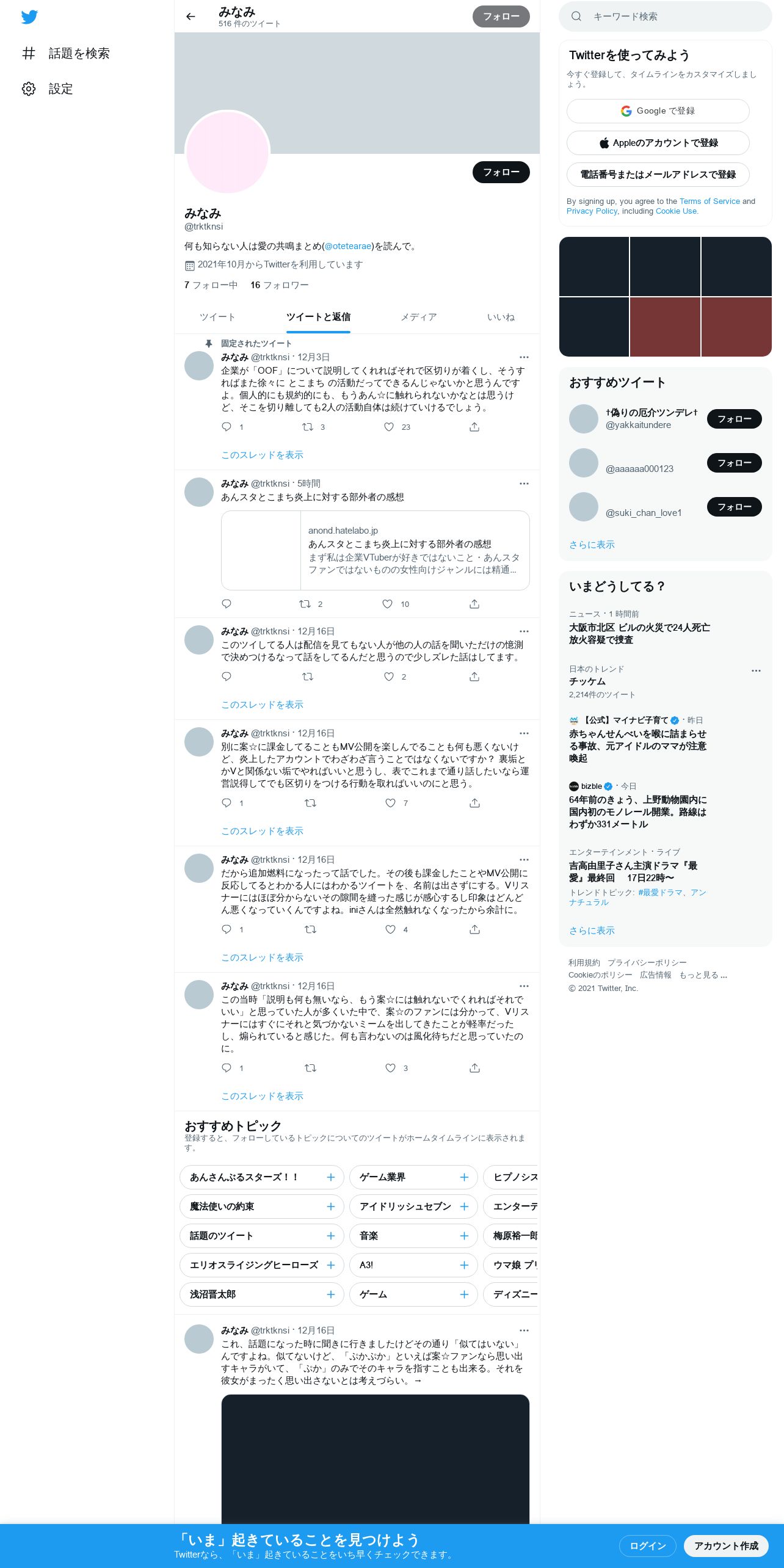Add topic 魔法使いの約束
Screen dimensions: 784x1568
(x=330, y=1207)
